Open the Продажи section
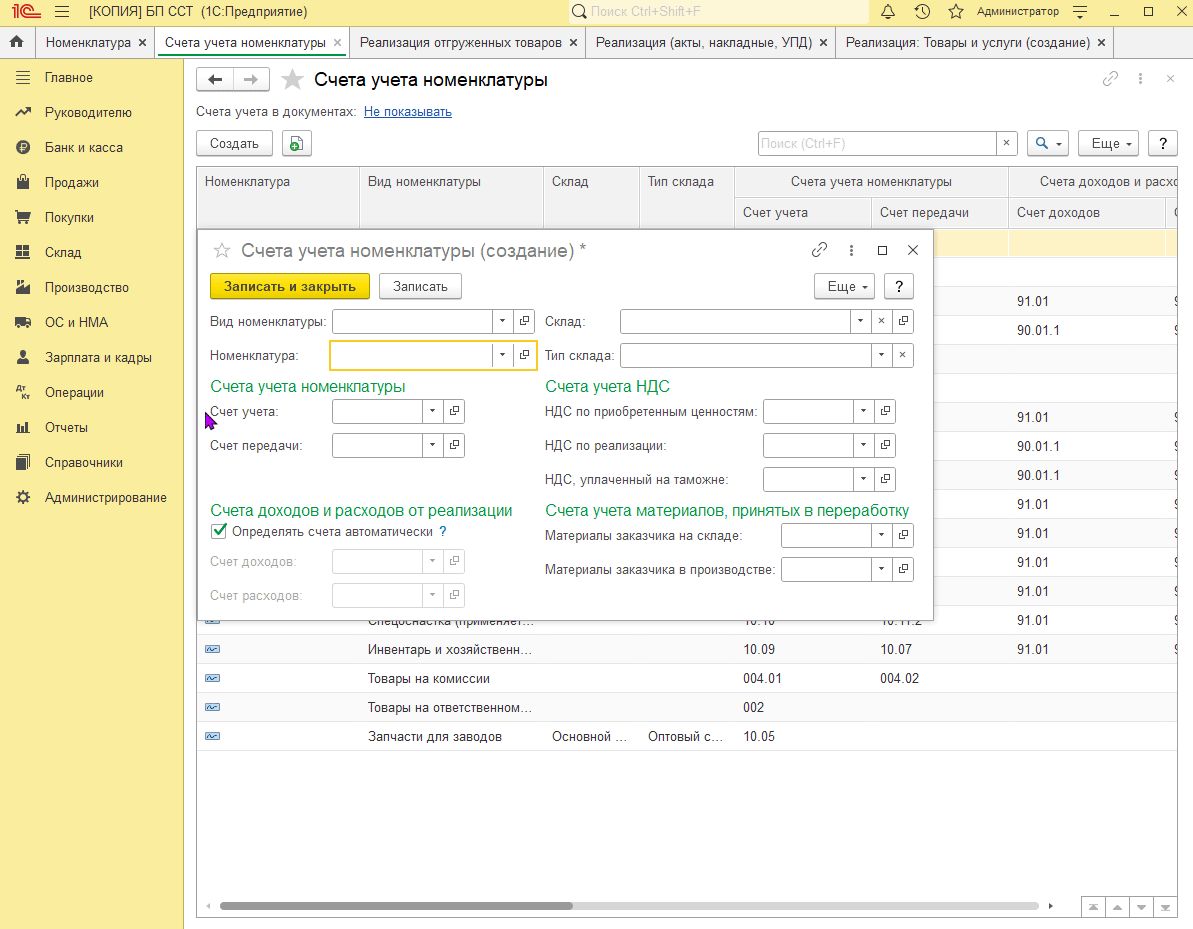 click(x=72, y=183)
